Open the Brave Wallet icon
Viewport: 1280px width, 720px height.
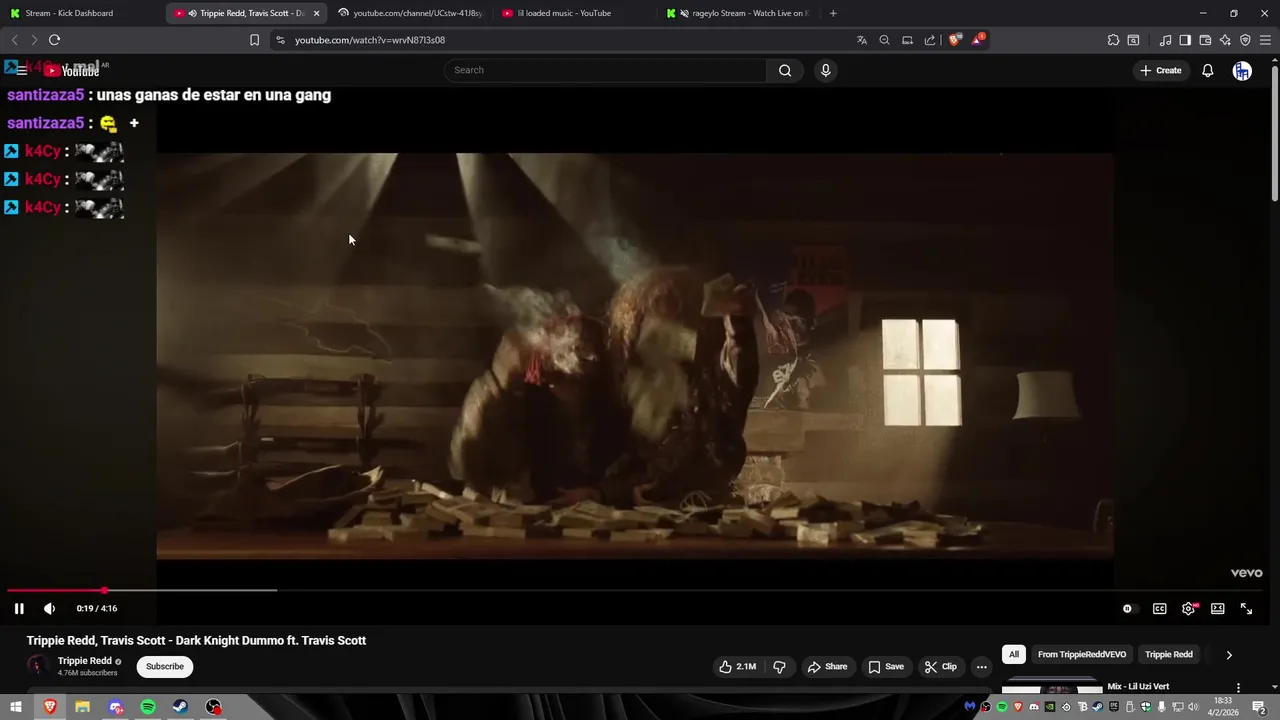click(1205, 40)
